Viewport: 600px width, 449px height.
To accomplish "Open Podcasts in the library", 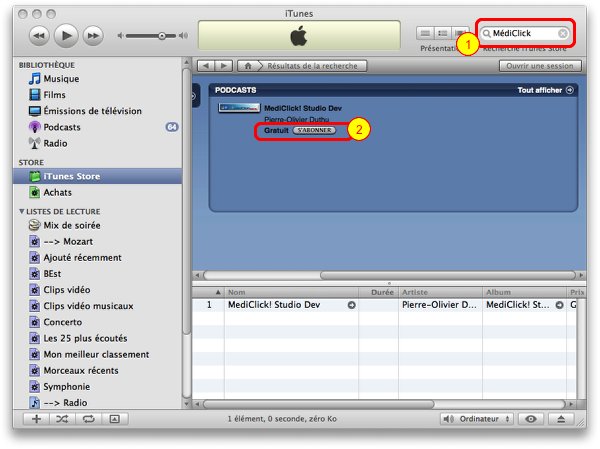I will [62, 127].
